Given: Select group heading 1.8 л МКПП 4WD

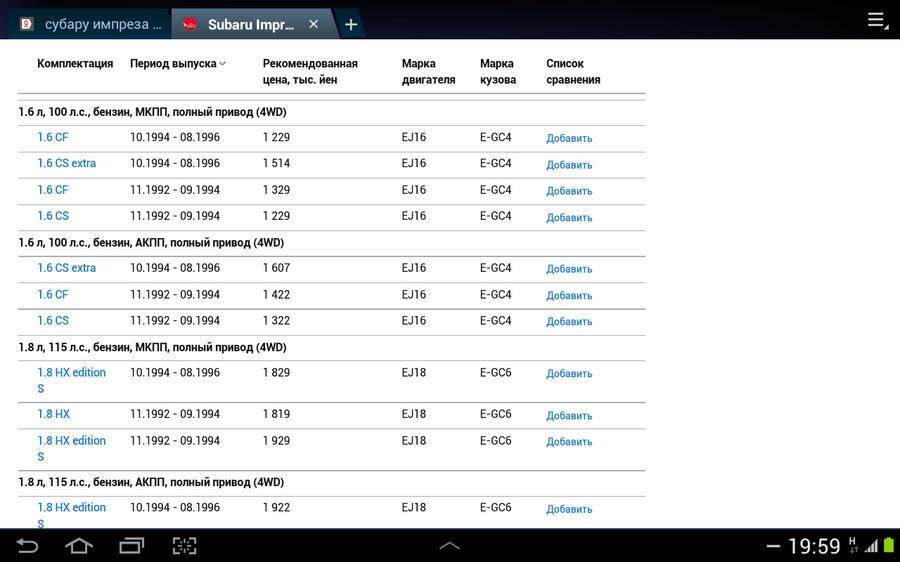Looking at the screenshot, I should point(152,347).
